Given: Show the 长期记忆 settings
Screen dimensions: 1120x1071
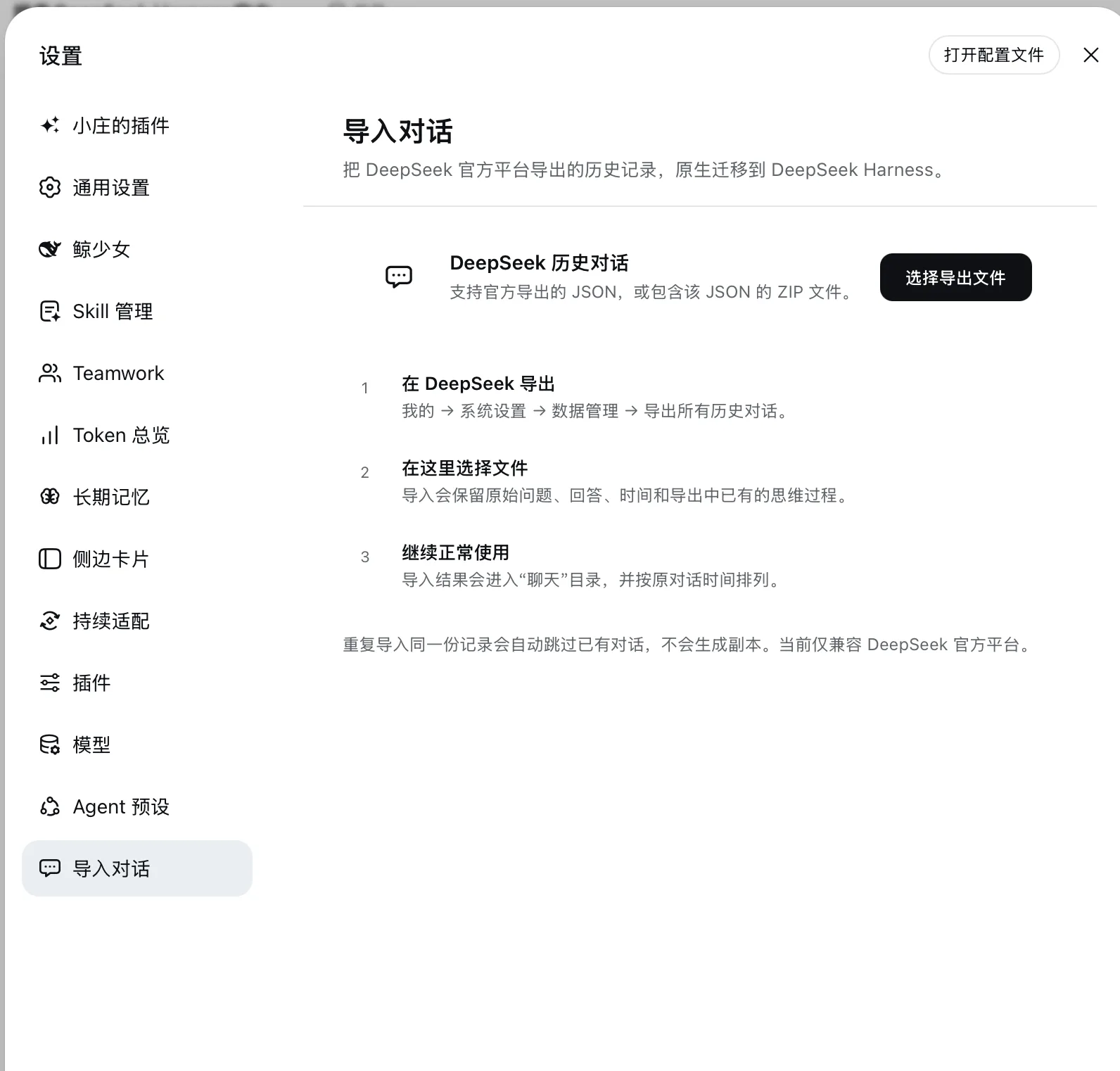Looking at the screenshot, I should 137,497.
